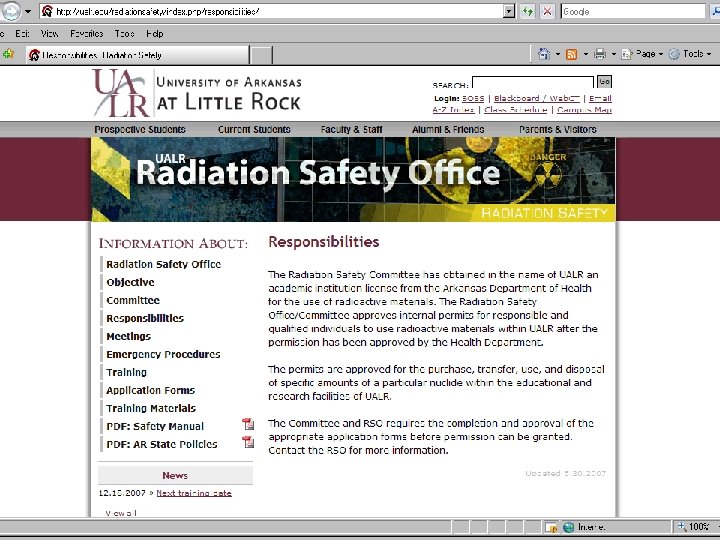Click the site search input field

(x=533, y=83)
